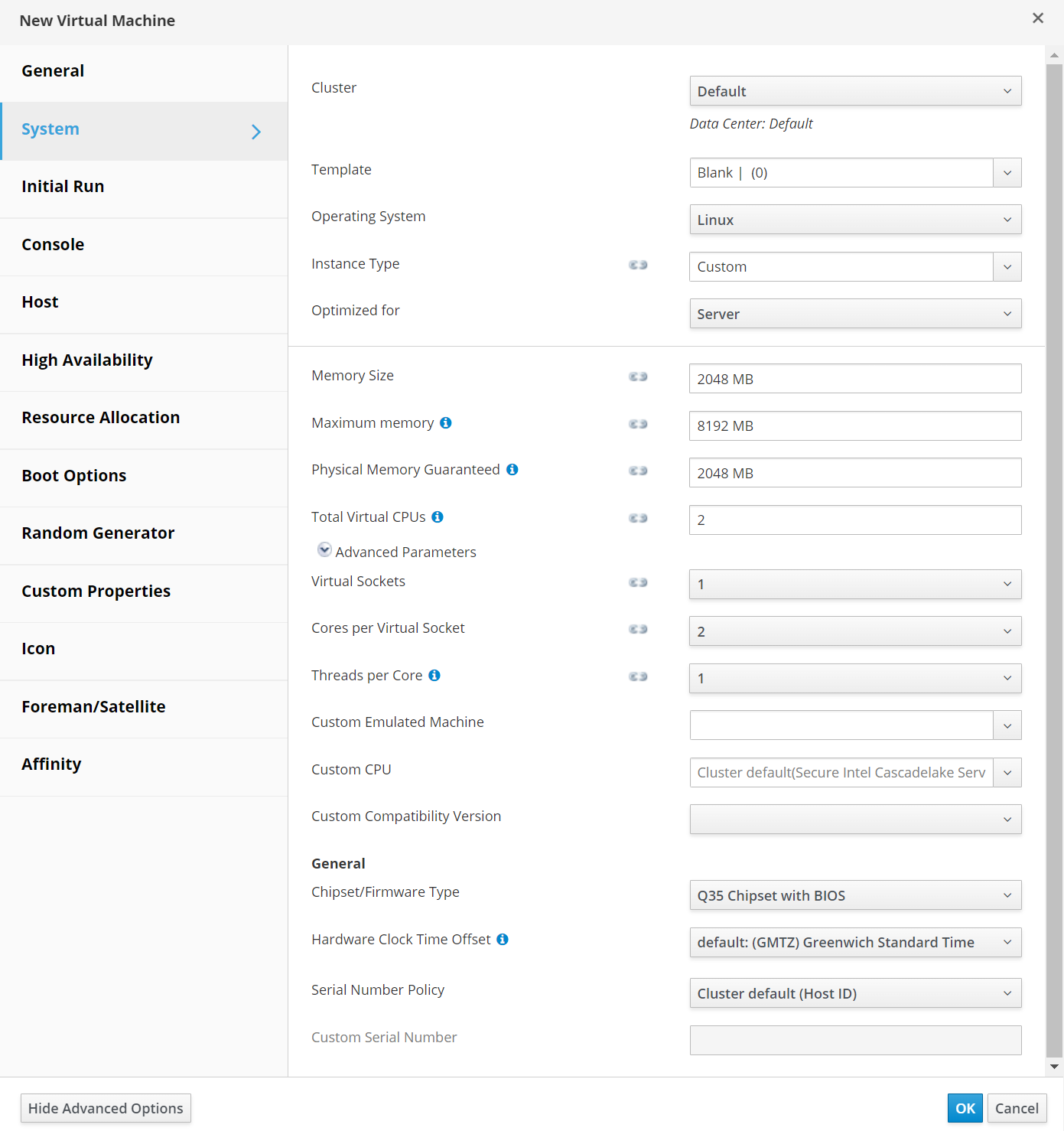This screenshot has width=1064, height=1131.
Task: Click the vertical scrollbar down arrow
Action: (1054, 1066)
